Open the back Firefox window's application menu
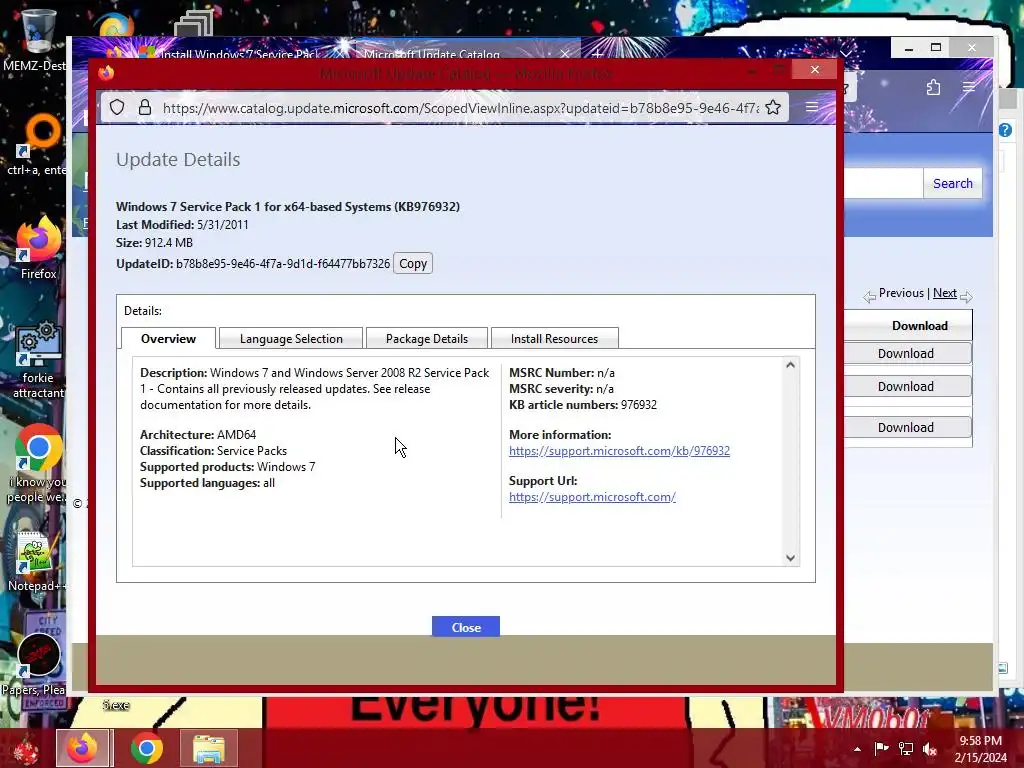This screenshot has height=768, width=1024. [968, 87]
